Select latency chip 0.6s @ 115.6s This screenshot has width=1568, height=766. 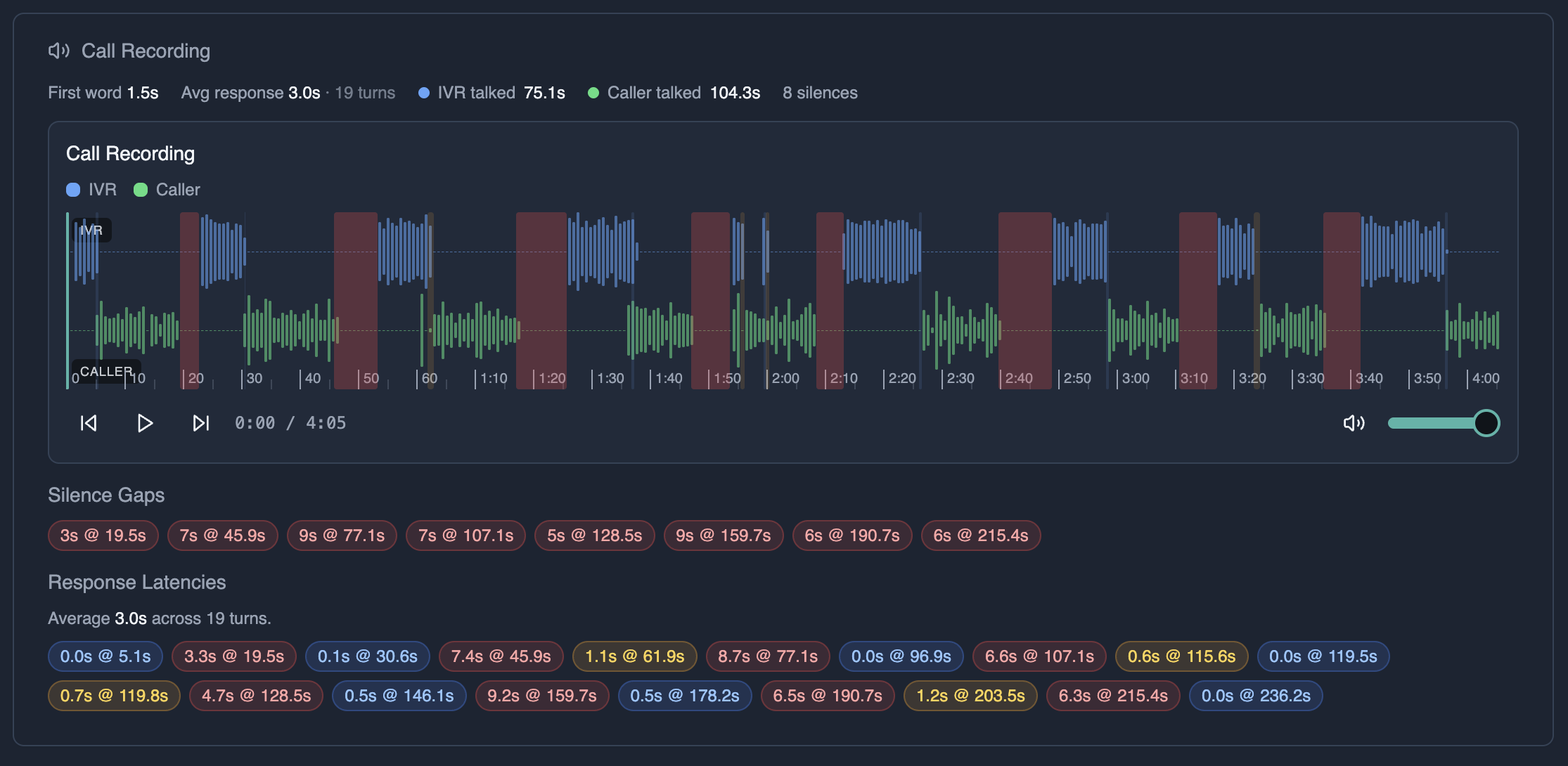pos(1182,656)
